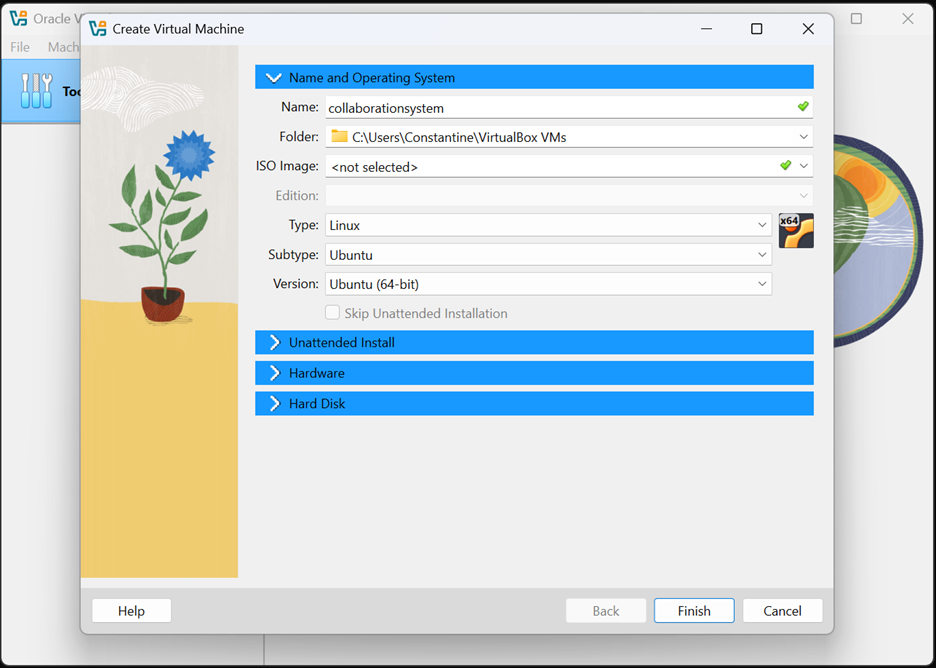Maximize the Oracle VirtualBox Manager window
The height and width of the screenshot is (668, 936).
[856, 19]
